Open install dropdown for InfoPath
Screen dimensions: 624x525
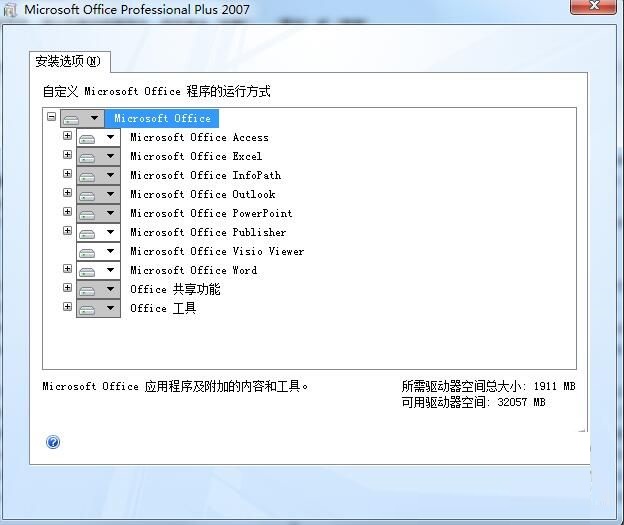[x=98, y=176]
